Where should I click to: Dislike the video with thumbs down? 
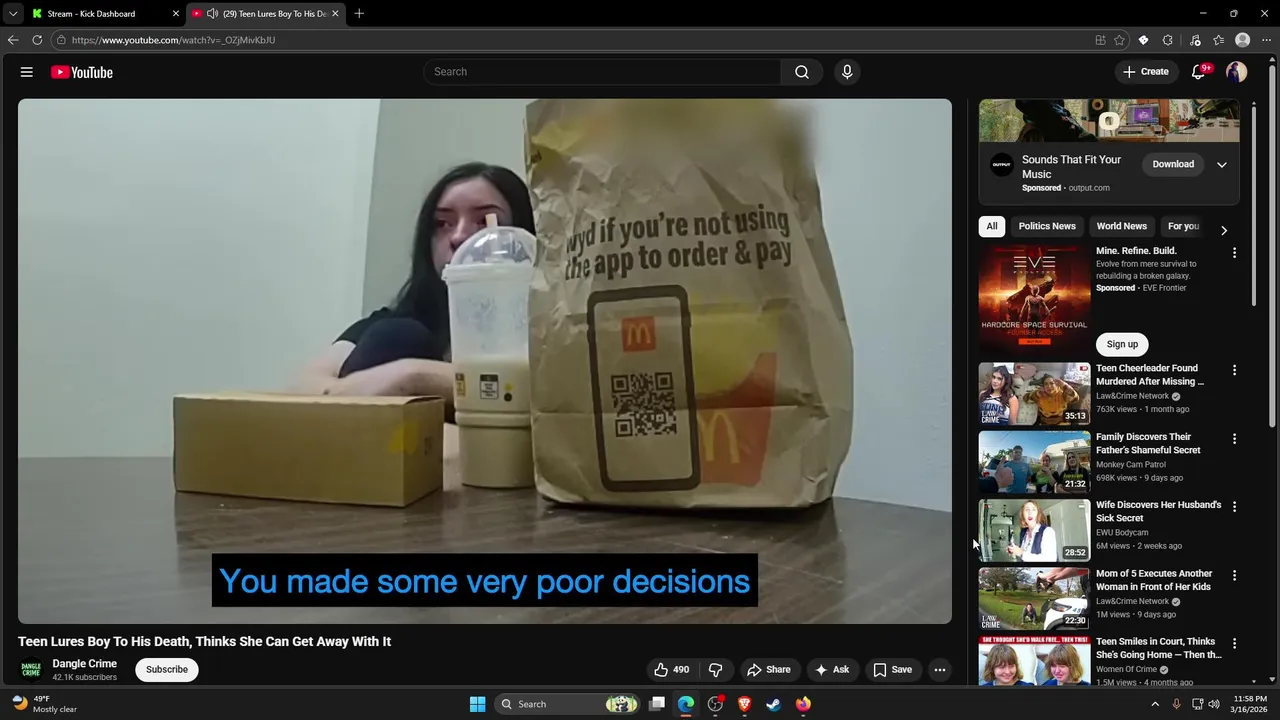[x=716, y=670]
